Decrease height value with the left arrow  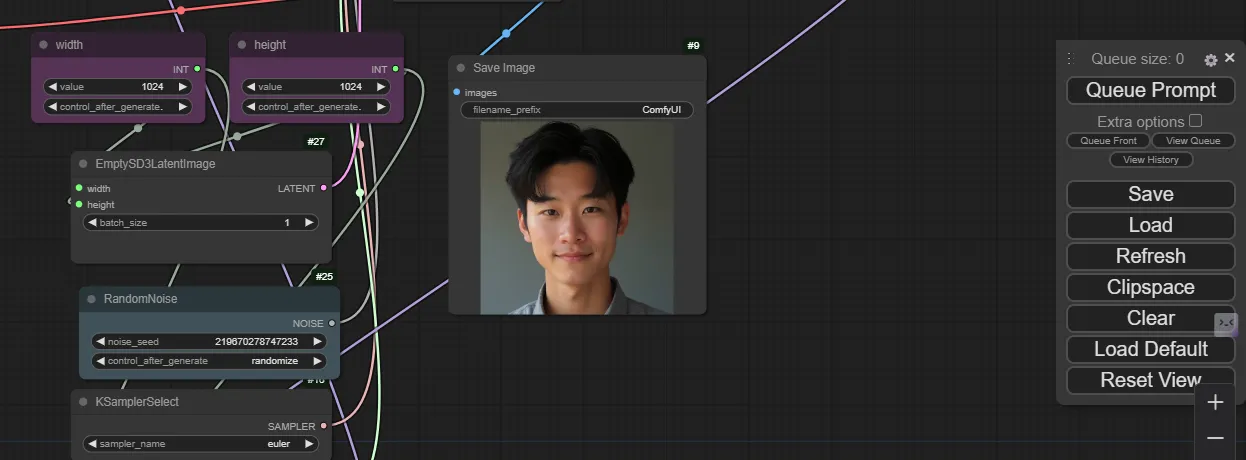pyautogui.click(x=250, y=87)
